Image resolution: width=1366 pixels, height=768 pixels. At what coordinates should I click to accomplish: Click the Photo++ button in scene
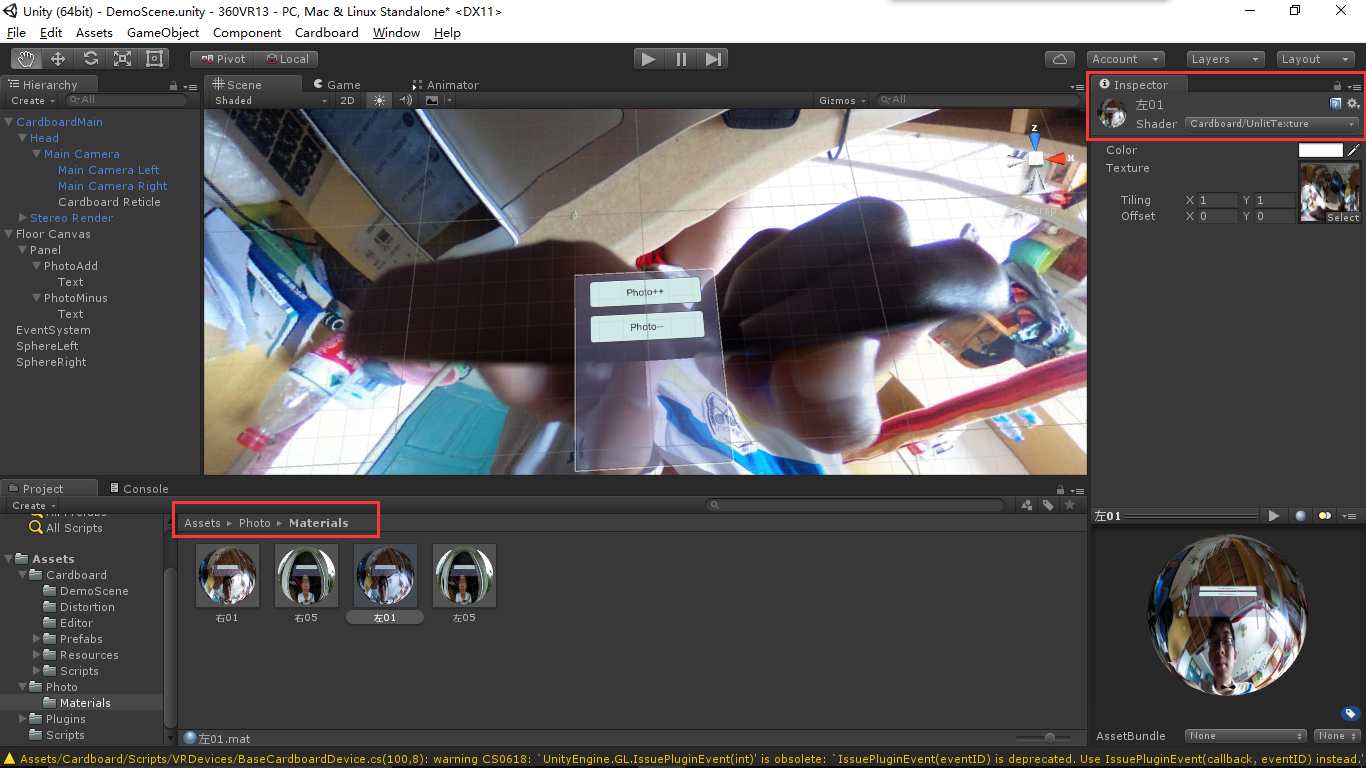[x=646, y=293]
